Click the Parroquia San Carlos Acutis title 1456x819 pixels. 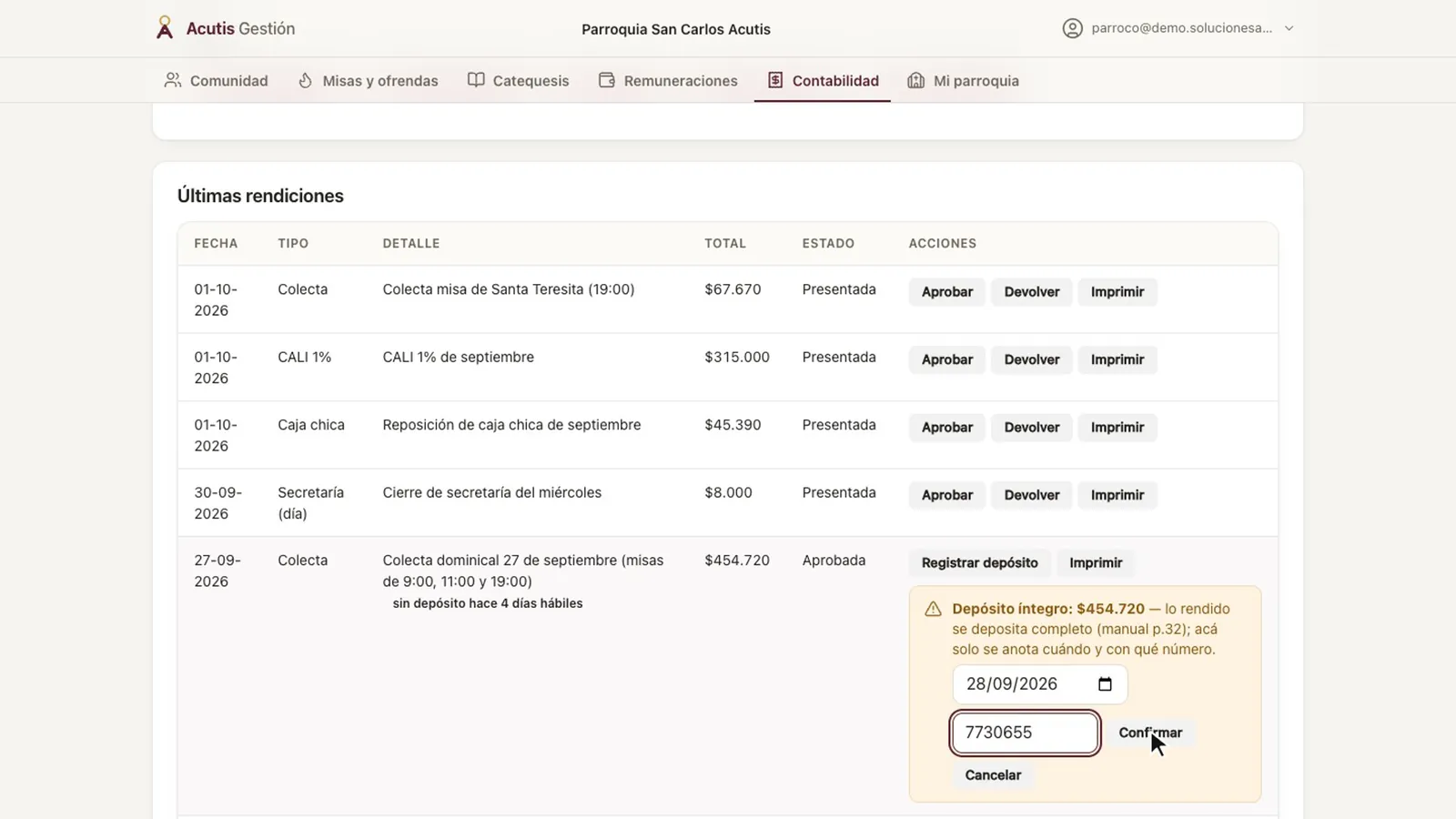(676, 29)
